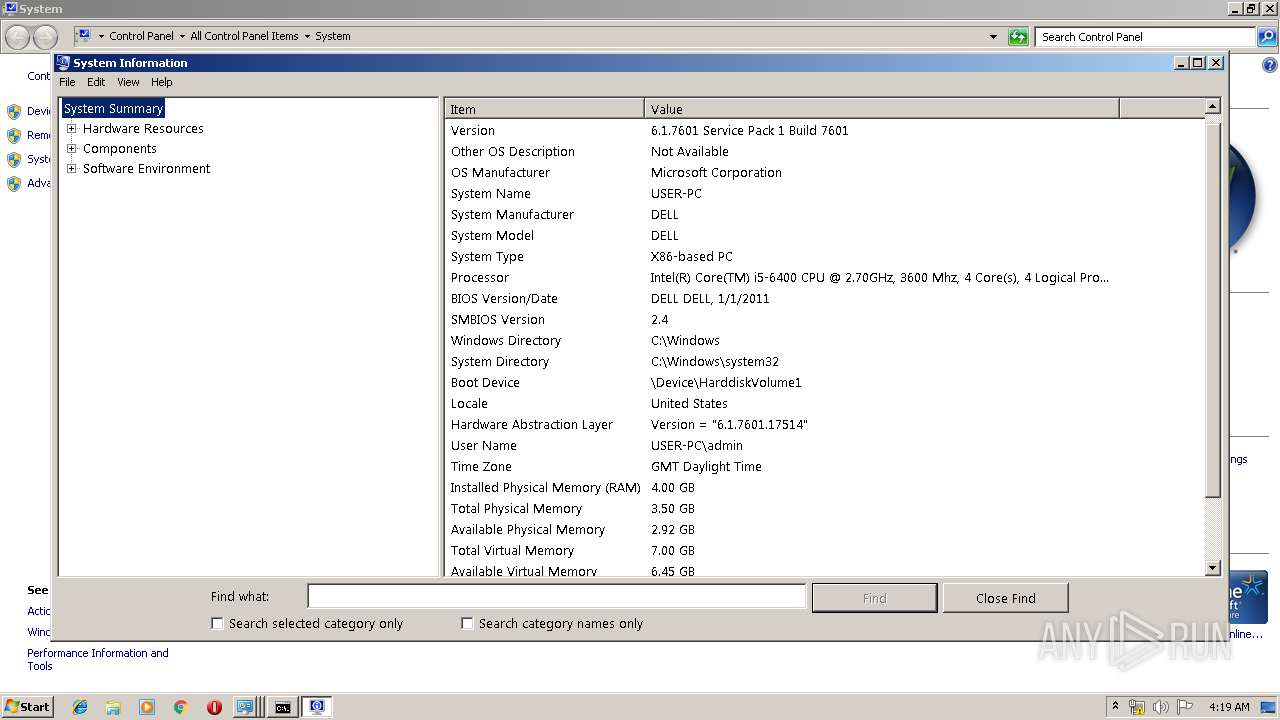This screenshot has height=720, width=1280.
Task: Click the System Information title bar icon
Action: click(63, 62)
